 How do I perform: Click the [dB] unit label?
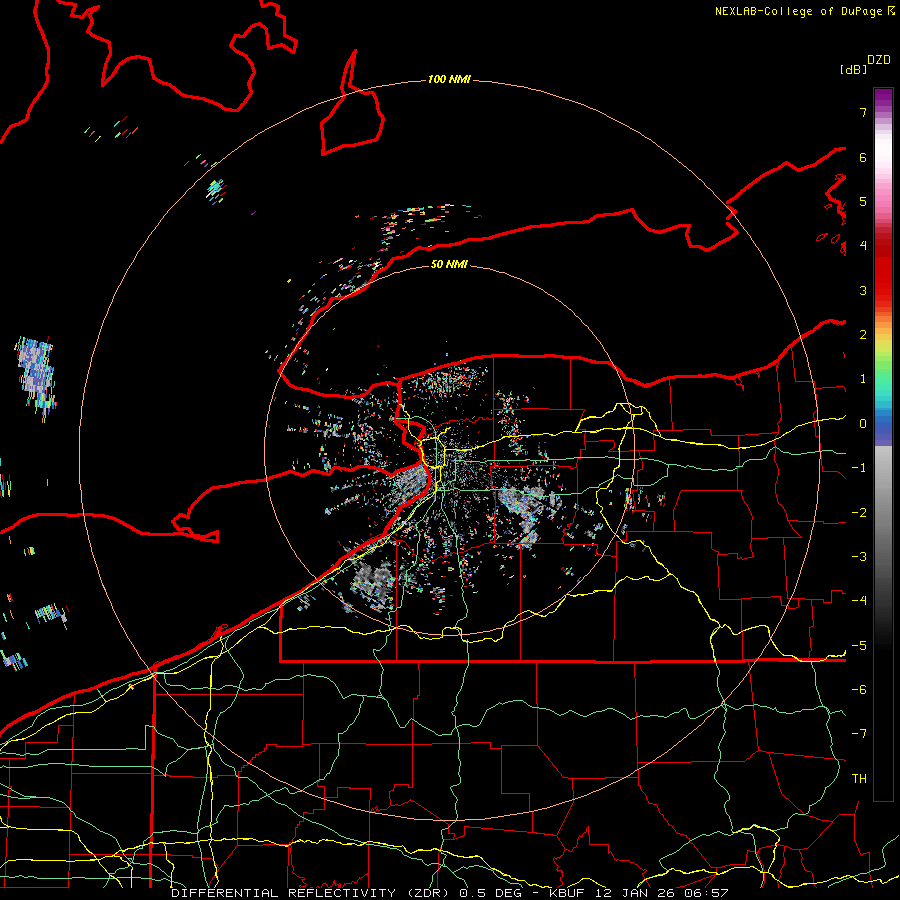[853, 69]
